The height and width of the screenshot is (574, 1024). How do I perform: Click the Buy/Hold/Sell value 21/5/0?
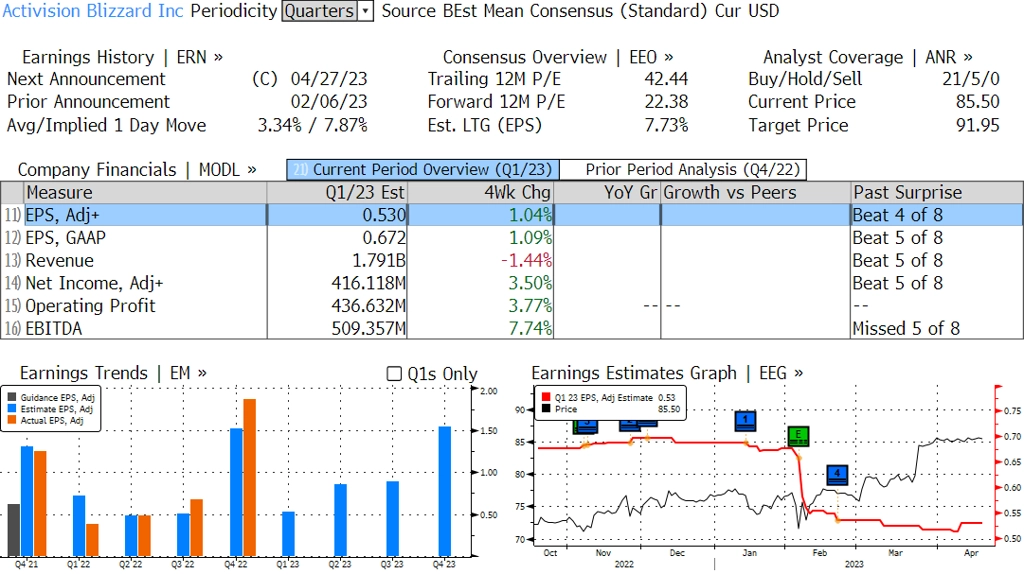[970, 79]
